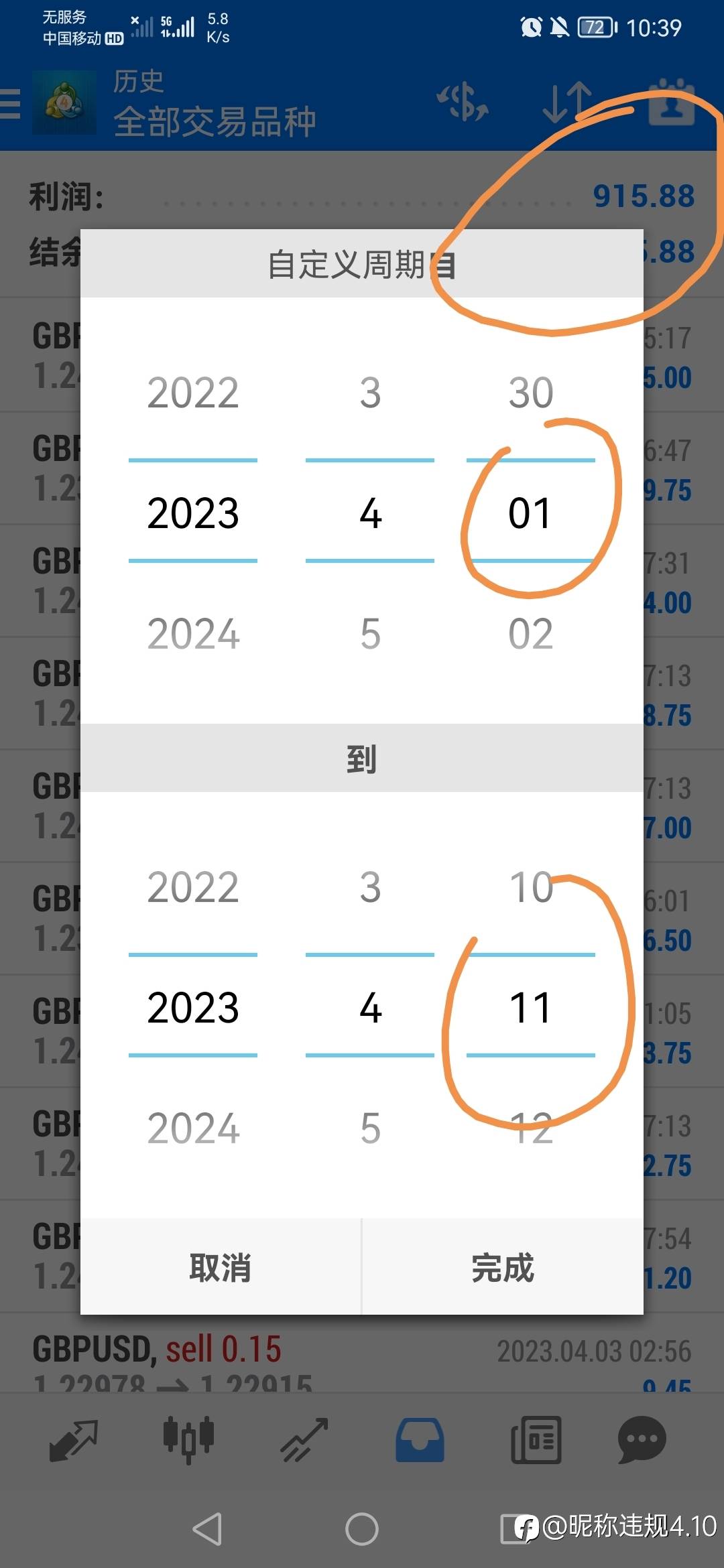
Task: Open the candlestick Chart tab icon
Action: pyautogui.click(x=188, y=1439)
